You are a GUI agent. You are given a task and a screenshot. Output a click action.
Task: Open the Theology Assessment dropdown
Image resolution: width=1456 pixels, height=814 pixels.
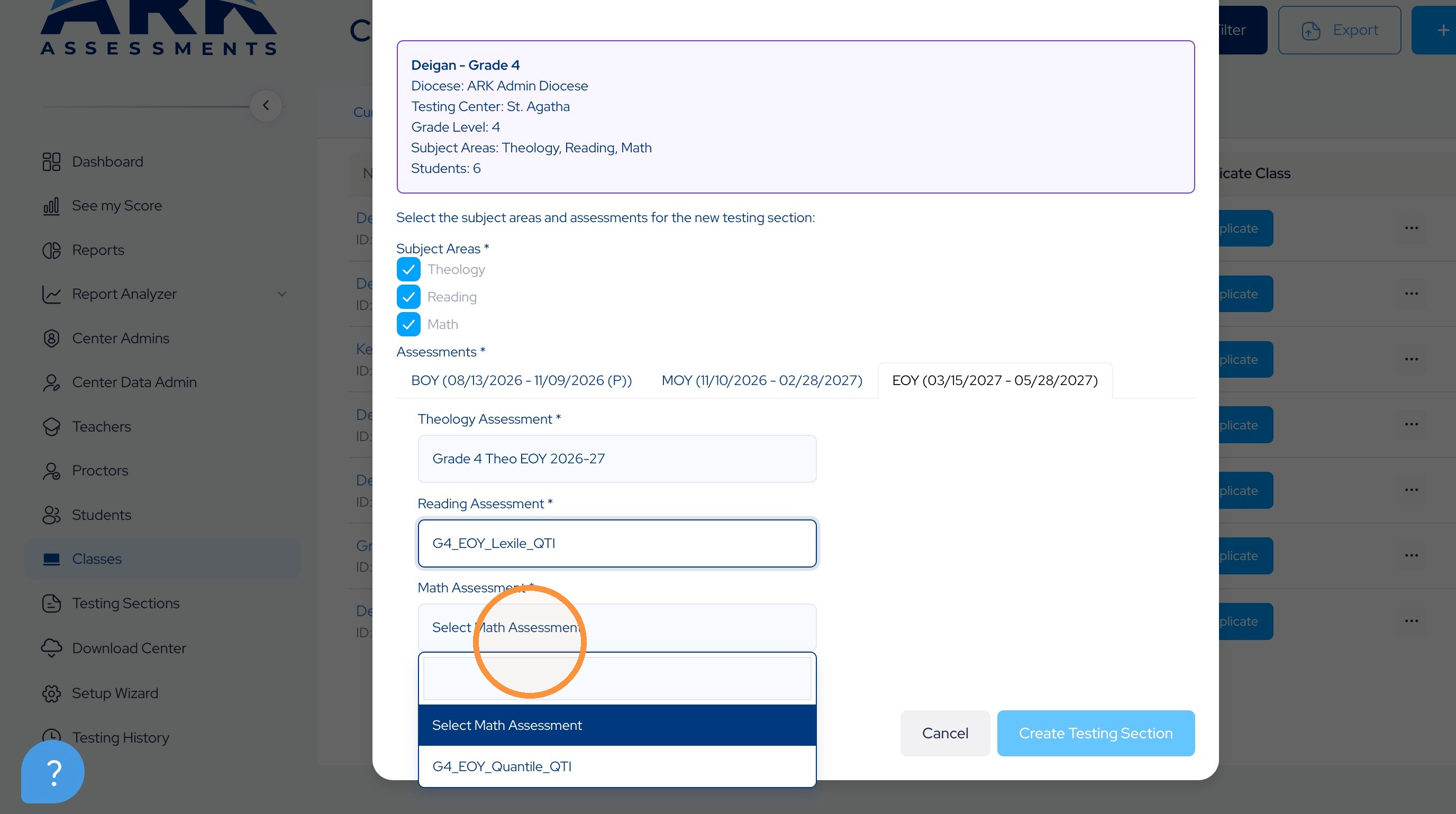617,459
